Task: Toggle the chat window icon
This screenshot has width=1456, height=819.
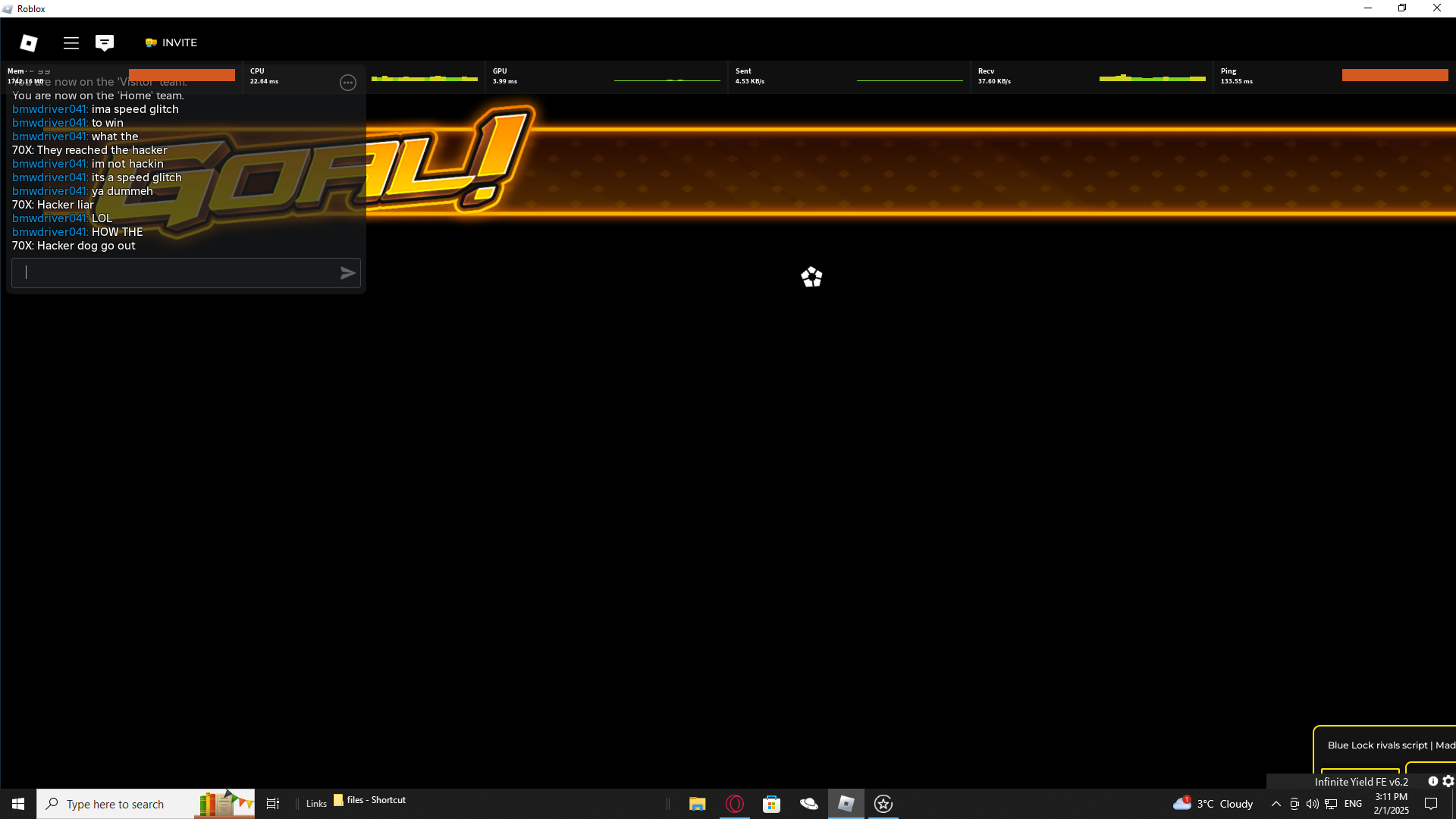Action: [105, 43]
